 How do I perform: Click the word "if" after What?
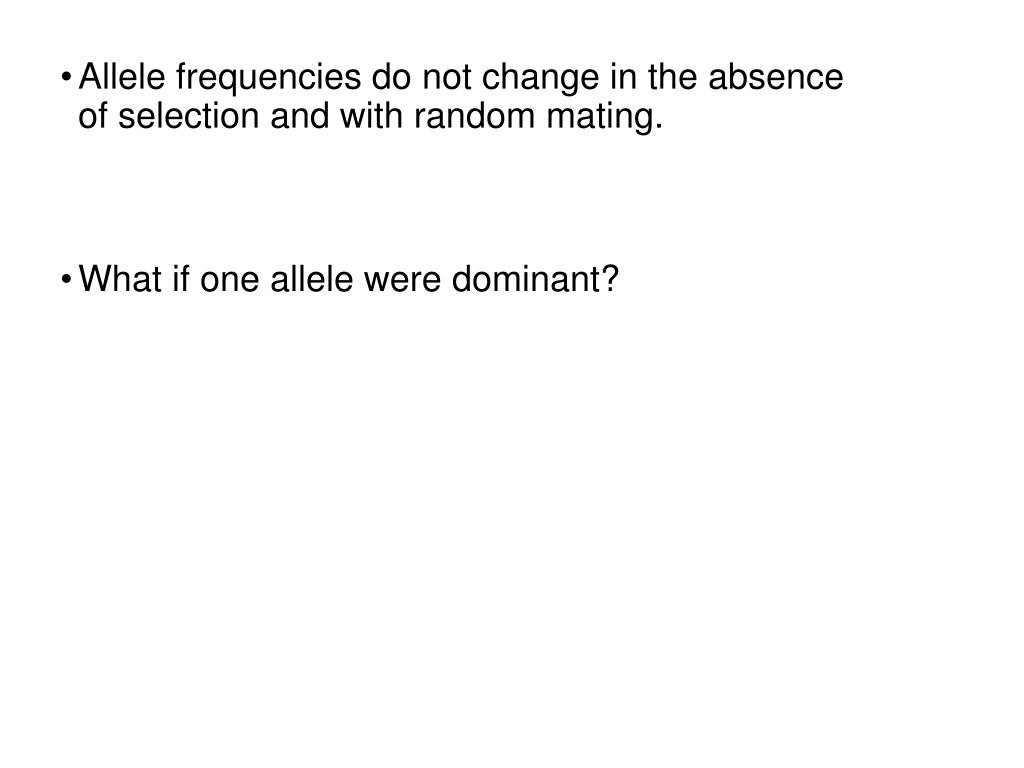click(181, 279)
